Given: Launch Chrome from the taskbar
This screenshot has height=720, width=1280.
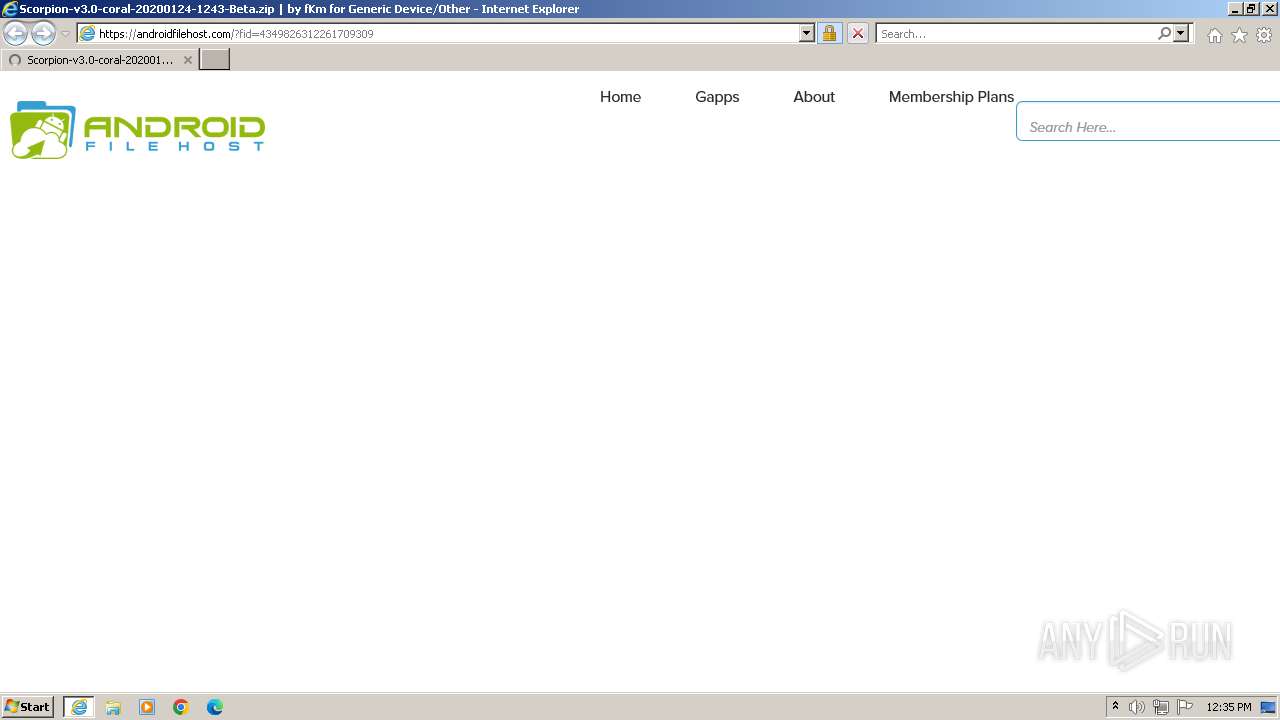Looking at the screenshot, I should [x=181, y=707].
